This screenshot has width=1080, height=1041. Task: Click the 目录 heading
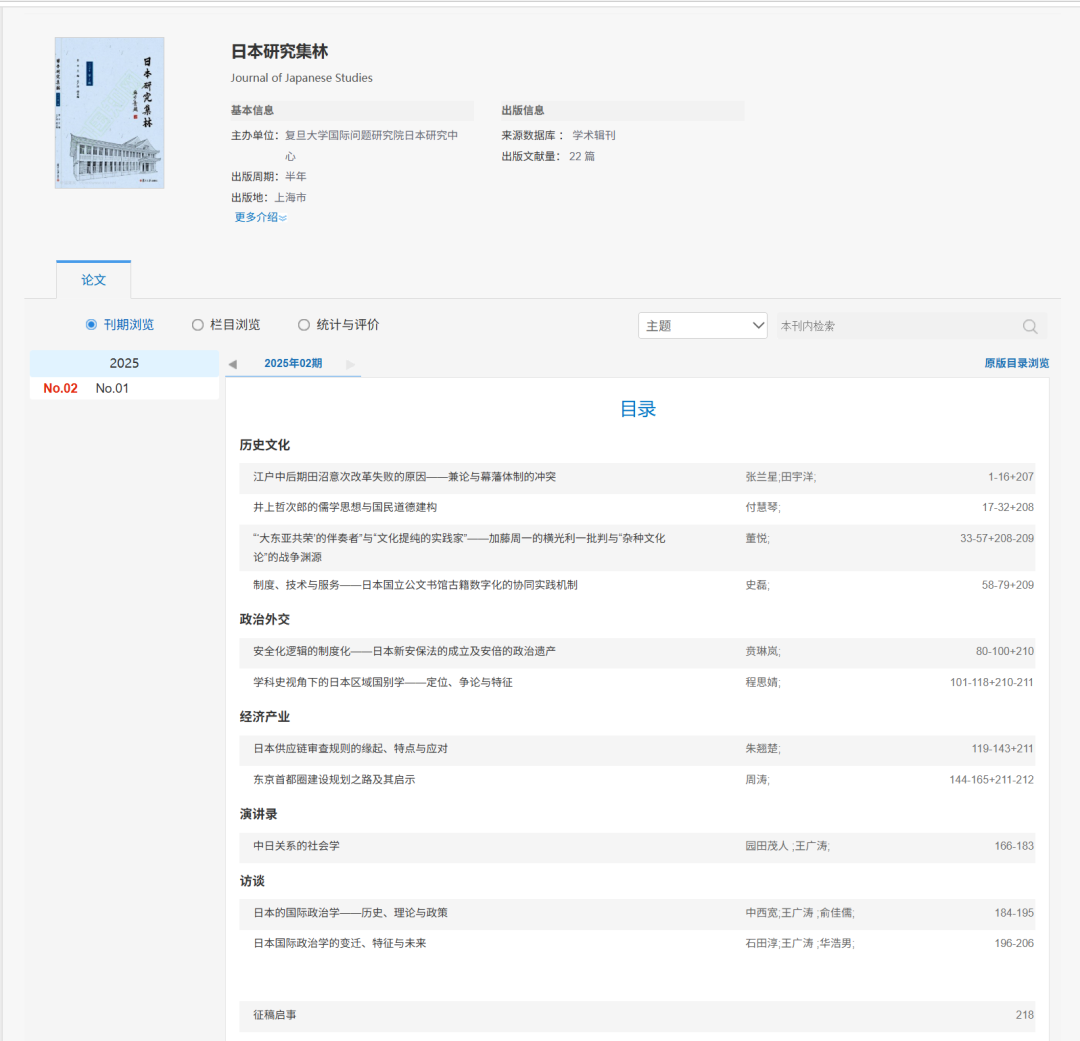[x=638, y=409]
